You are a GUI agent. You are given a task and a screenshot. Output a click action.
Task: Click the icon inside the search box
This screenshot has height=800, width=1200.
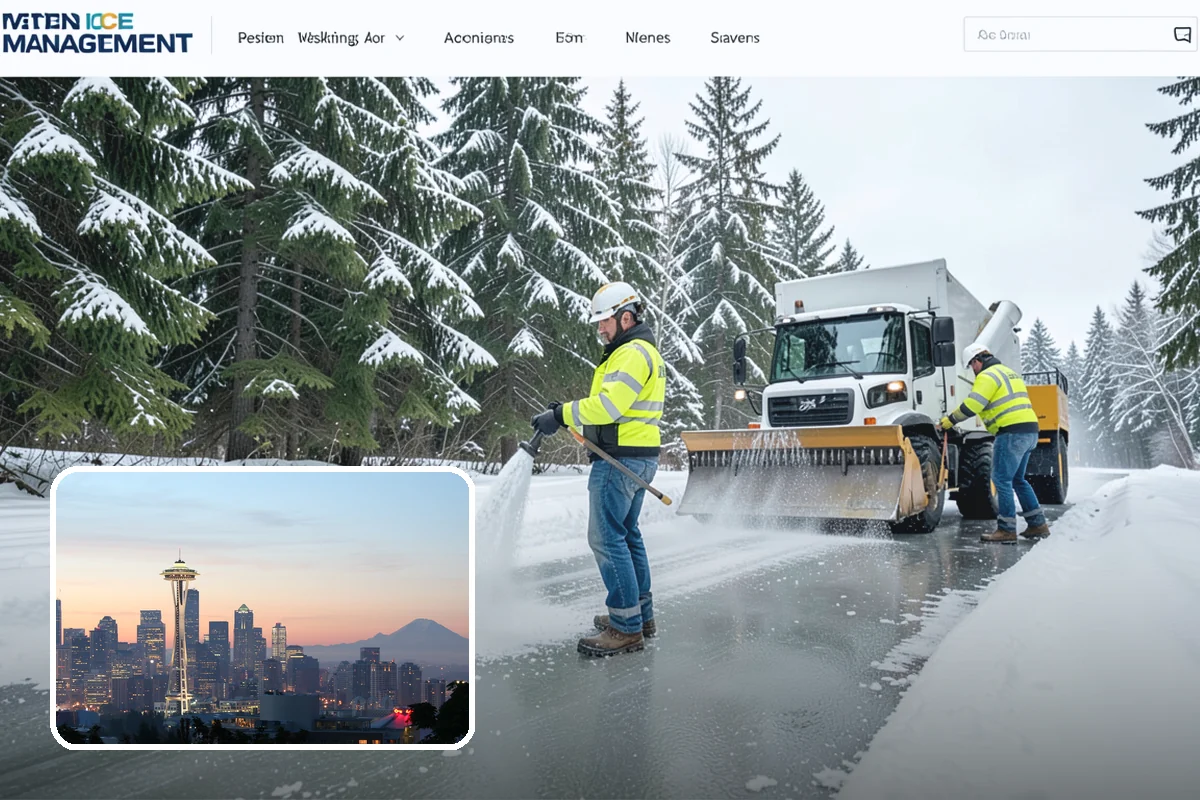click(1182, 34)
